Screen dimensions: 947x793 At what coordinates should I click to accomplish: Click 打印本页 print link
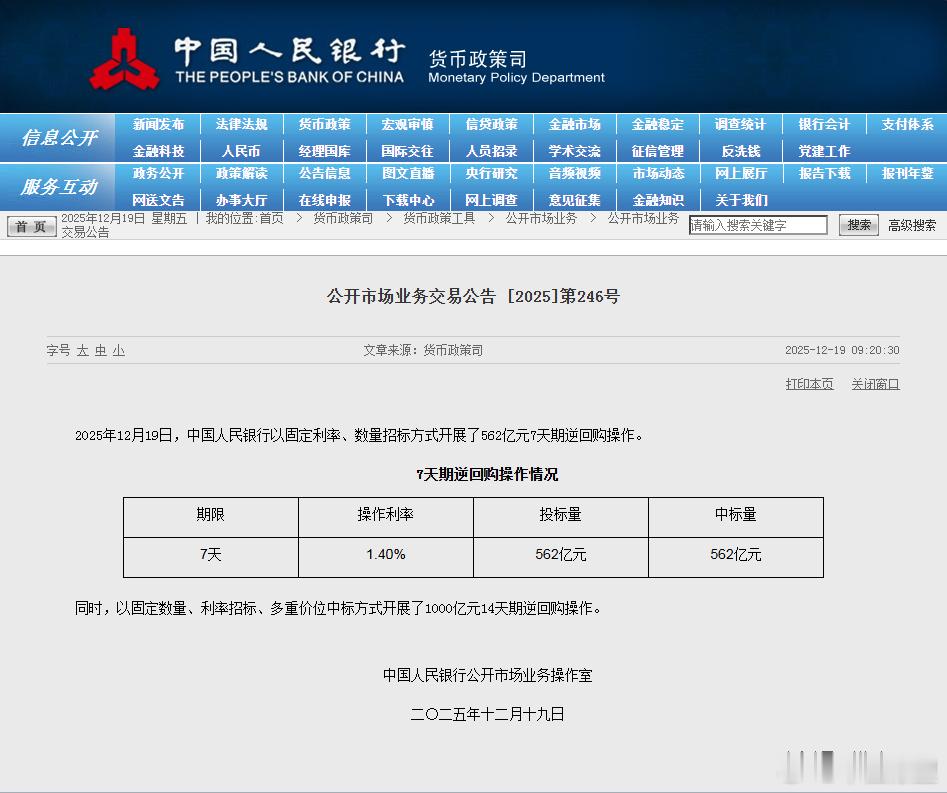pyautogui.click(x=809, y=384)
